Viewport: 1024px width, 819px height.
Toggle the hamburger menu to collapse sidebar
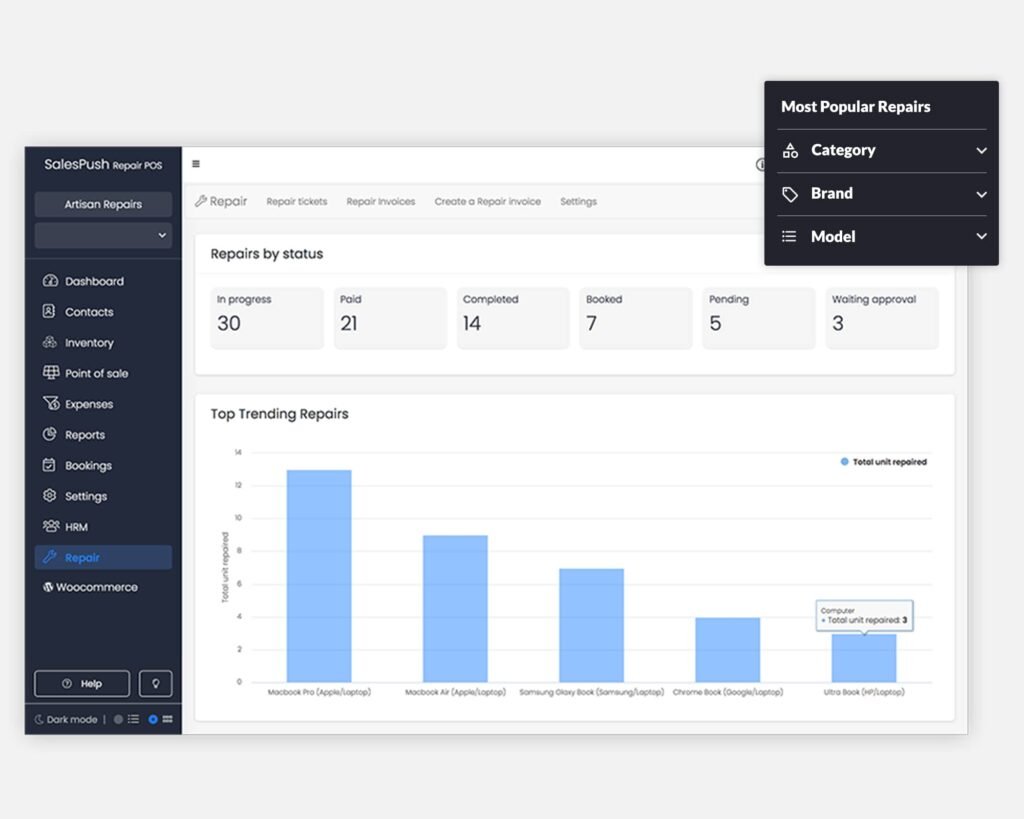[196, 164]
